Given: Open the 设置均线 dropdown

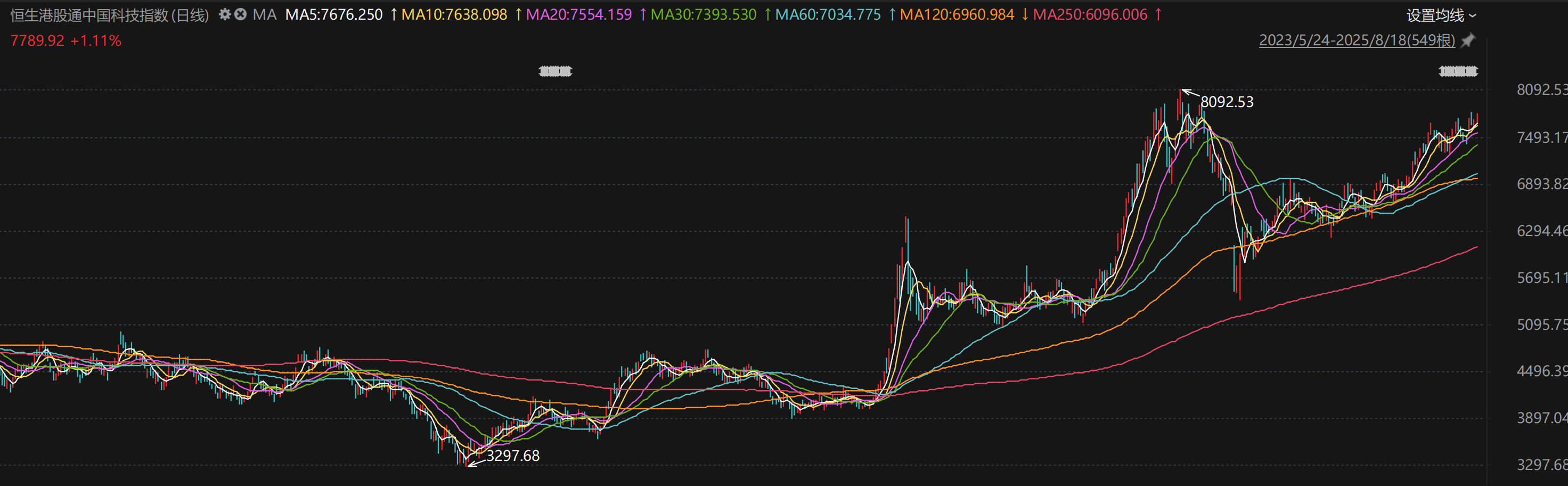Looking at the screenshot, I should 1441,15.
